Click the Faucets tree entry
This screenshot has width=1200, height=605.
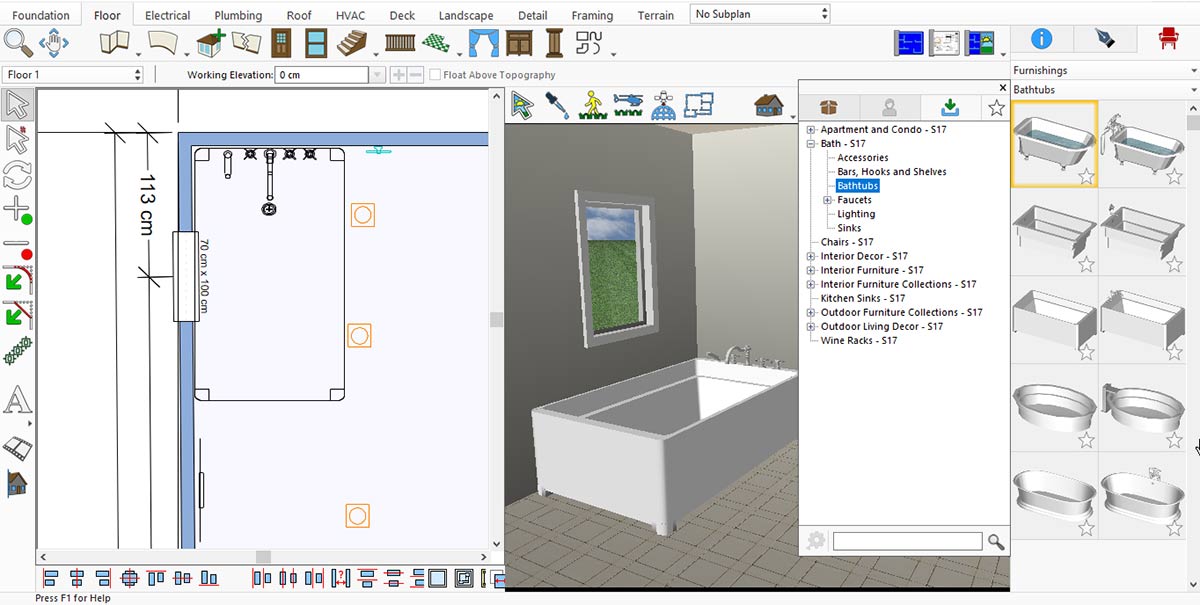854,200
